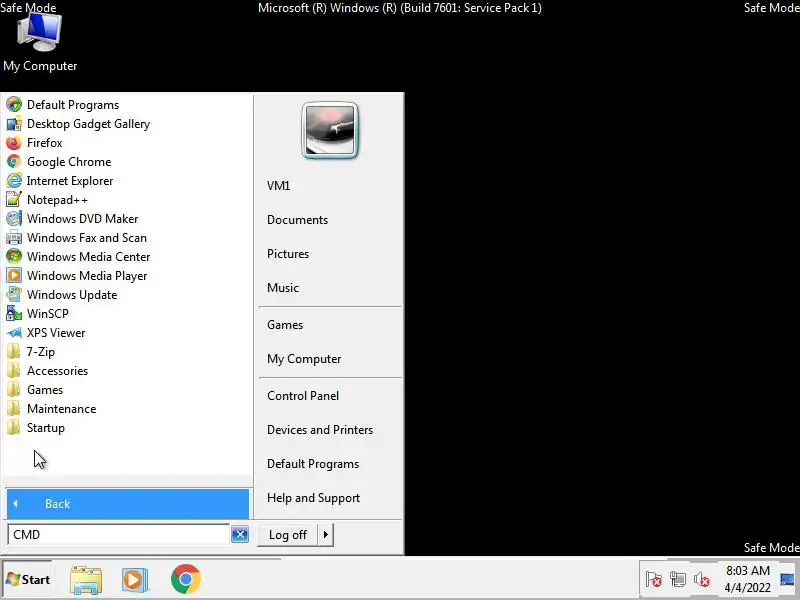Screen dimensions: 800x600
Task: Open Windows Fax and Scan icon
Action: click(x=14, y=238)
